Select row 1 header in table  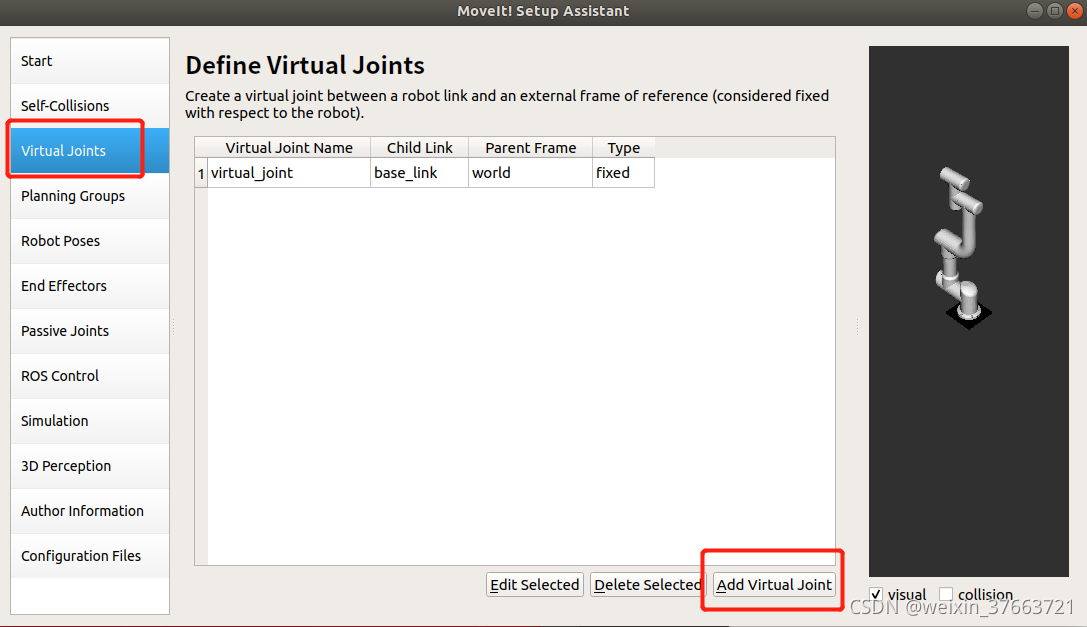tap(201, 173)
